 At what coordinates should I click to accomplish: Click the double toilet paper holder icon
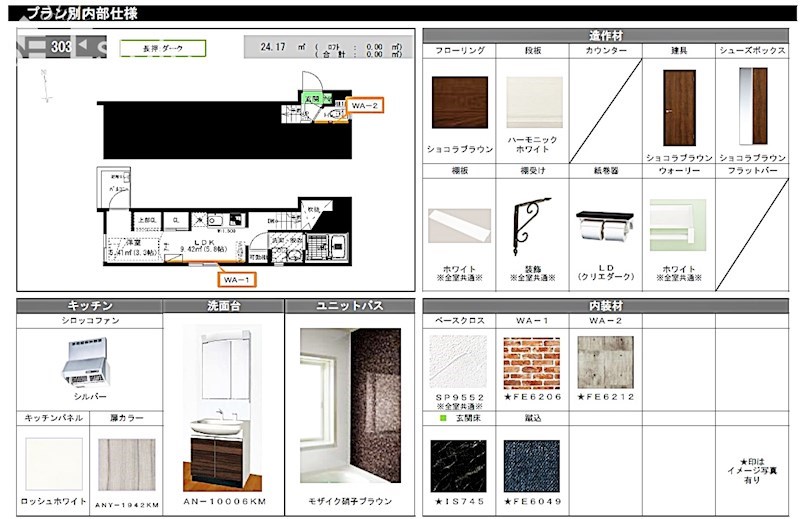click(x=605, y=226)
